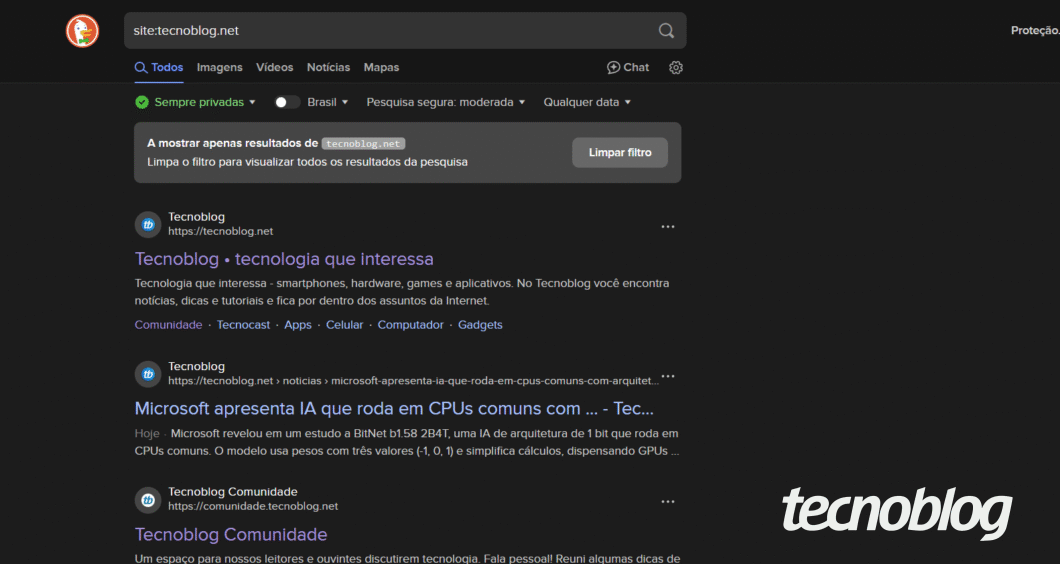Click the green Sempre privadas checkmark icon
This screenshot has width=1060, height=564.
[x=141, y=102]
